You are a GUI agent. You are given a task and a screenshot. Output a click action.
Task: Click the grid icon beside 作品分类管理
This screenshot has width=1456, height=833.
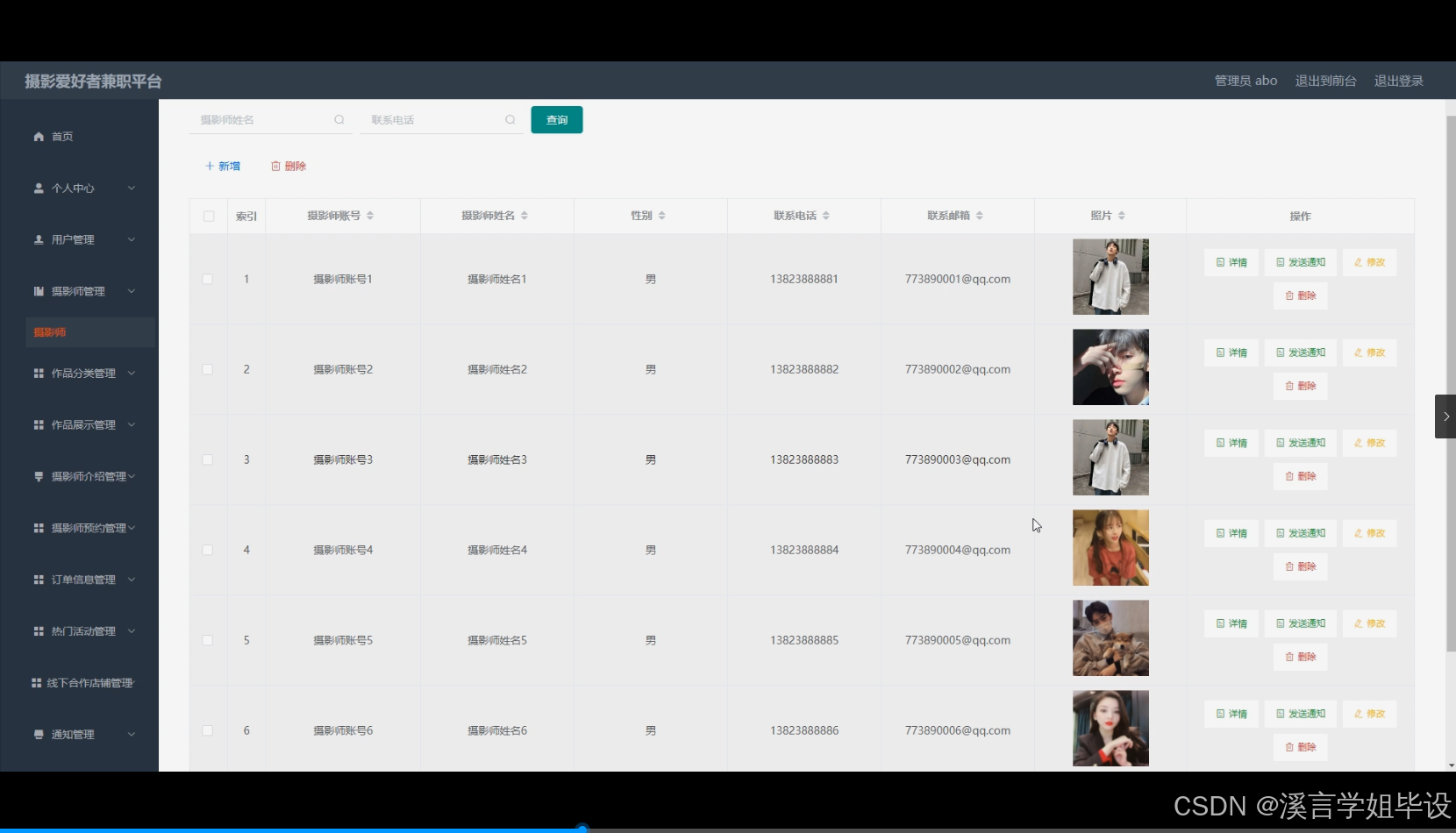coord(39,374)
